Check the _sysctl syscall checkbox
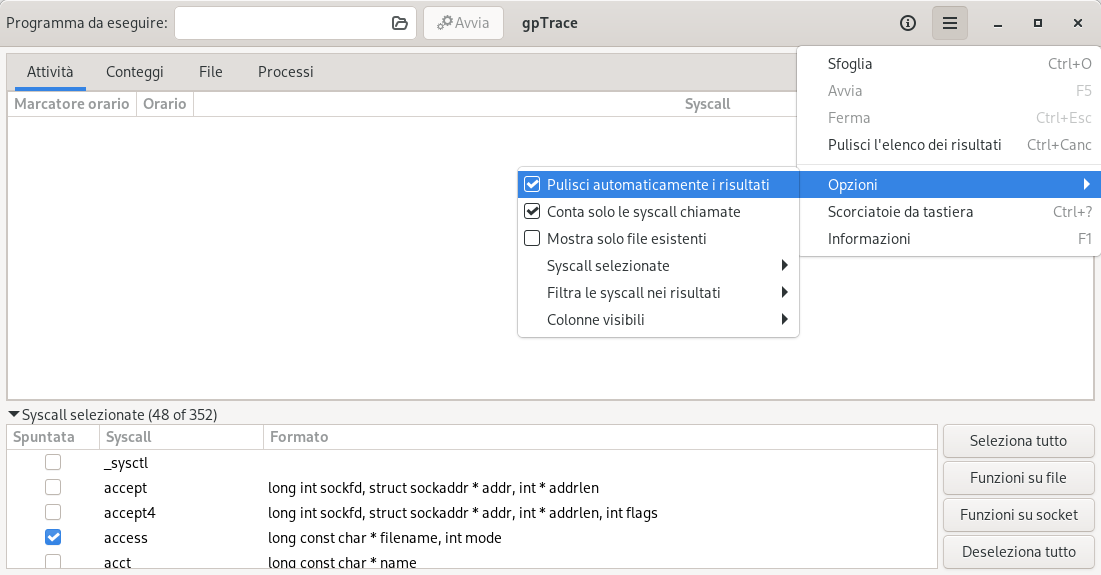The width and height of the screenshot is (1101, 575). pyautogui.click(x=53, y=462)
